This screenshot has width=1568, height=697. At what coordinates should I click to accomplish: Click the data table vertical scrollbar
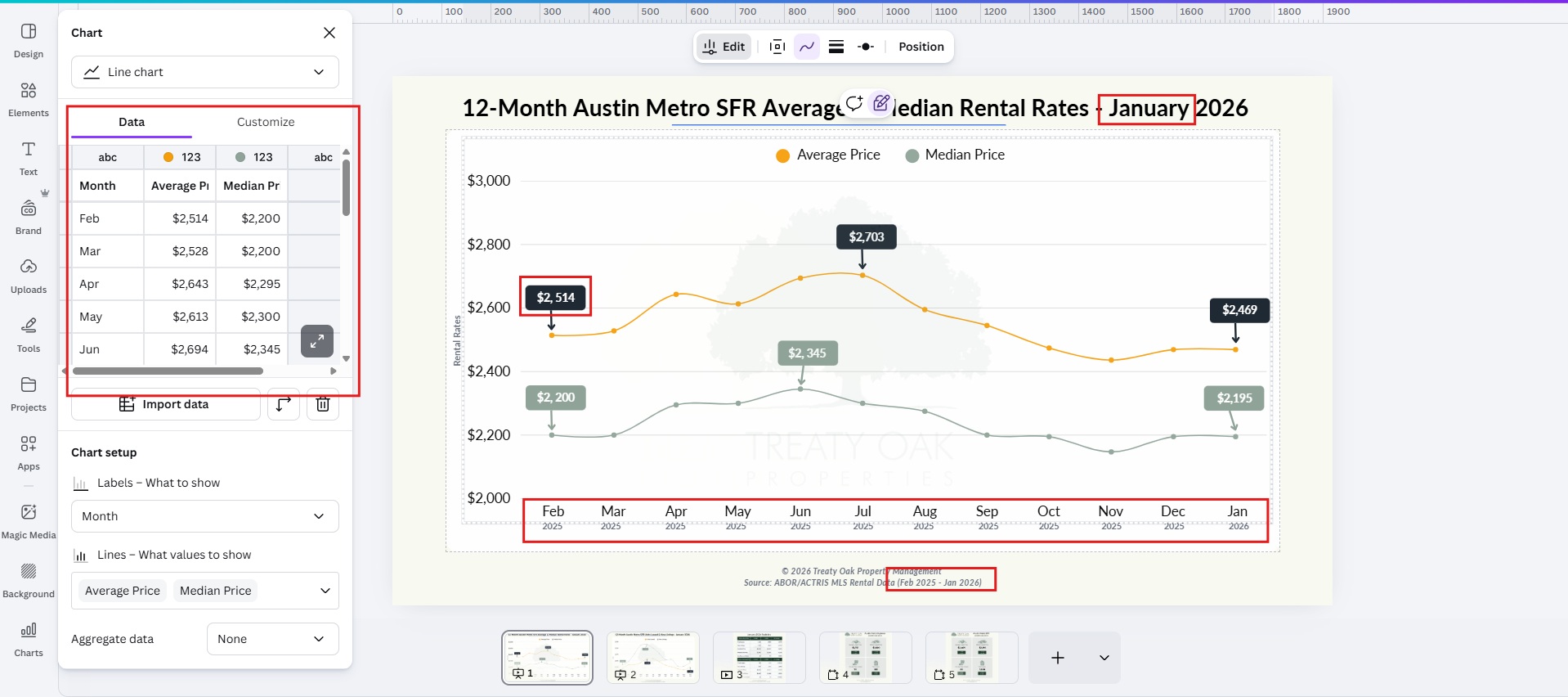point(347,187)
